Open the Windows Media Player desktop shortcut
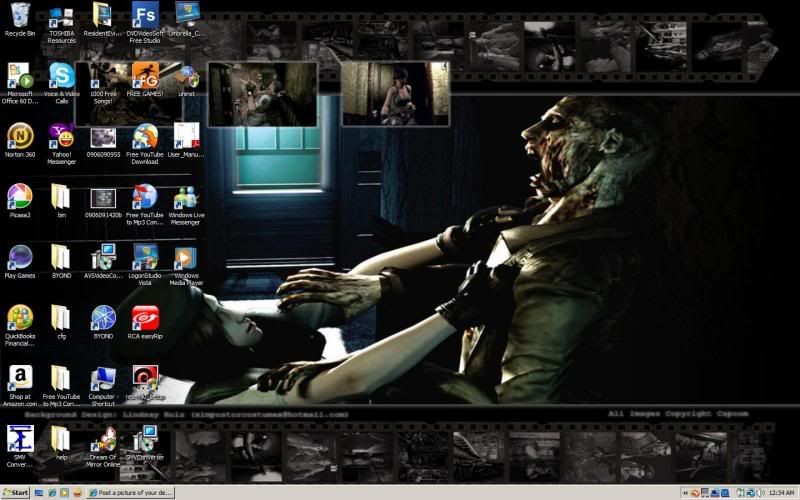This screenshot has height=500, width=800. tap(187, 265)
